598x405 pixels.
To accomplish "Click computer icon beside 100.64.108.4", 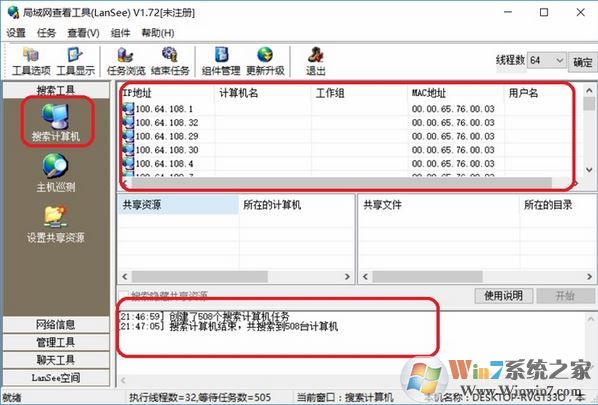I will pos(129,164).
